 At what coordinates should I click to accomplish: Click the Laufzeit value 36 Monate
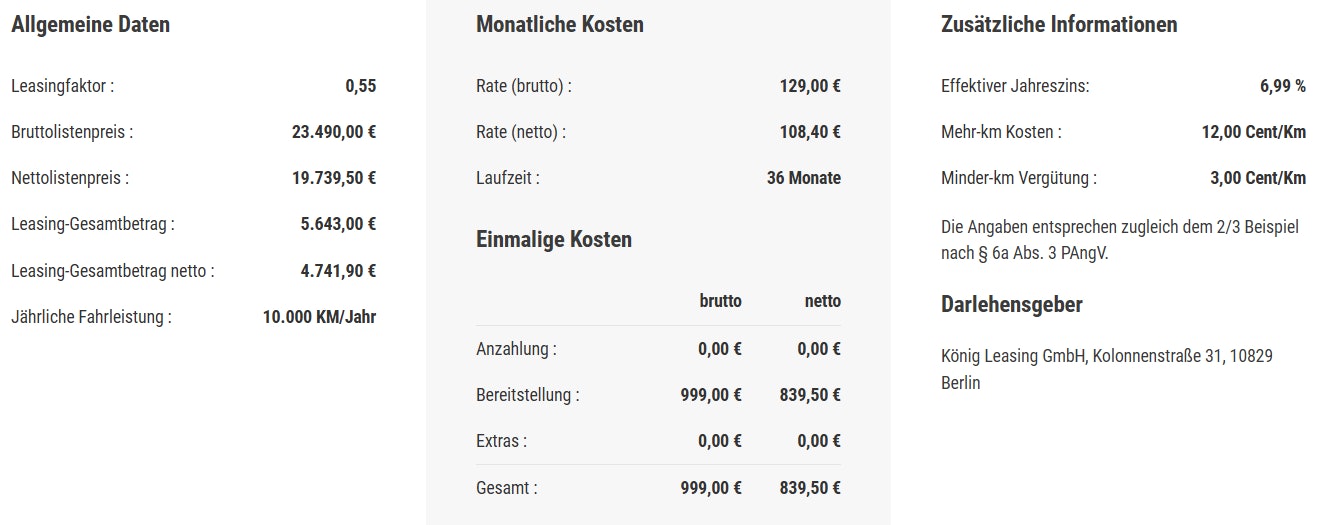803,179
